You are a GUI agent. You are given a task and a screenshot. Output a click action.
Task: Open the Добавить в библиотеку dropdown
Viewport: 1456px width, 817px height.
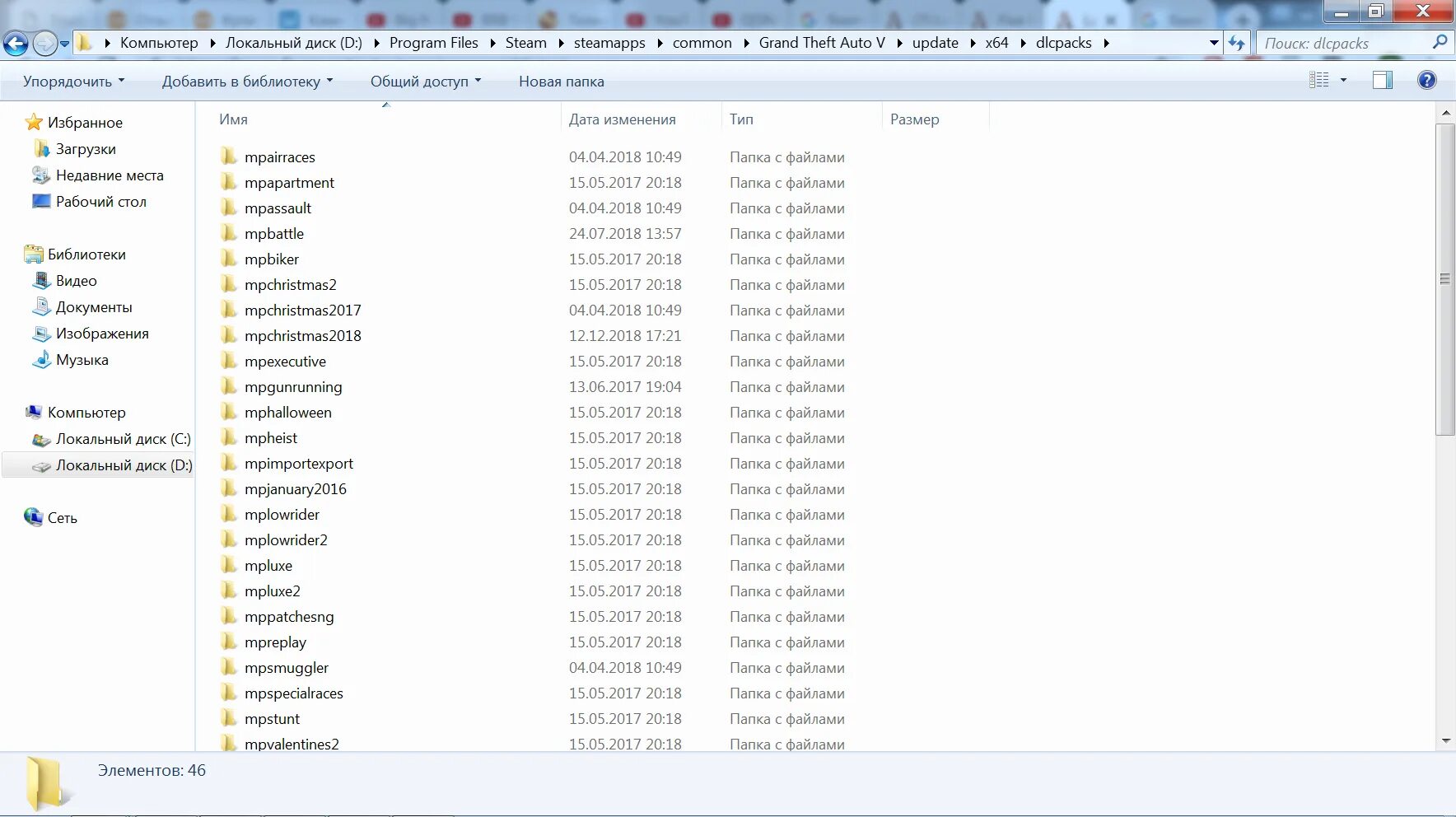click(248, 81)
